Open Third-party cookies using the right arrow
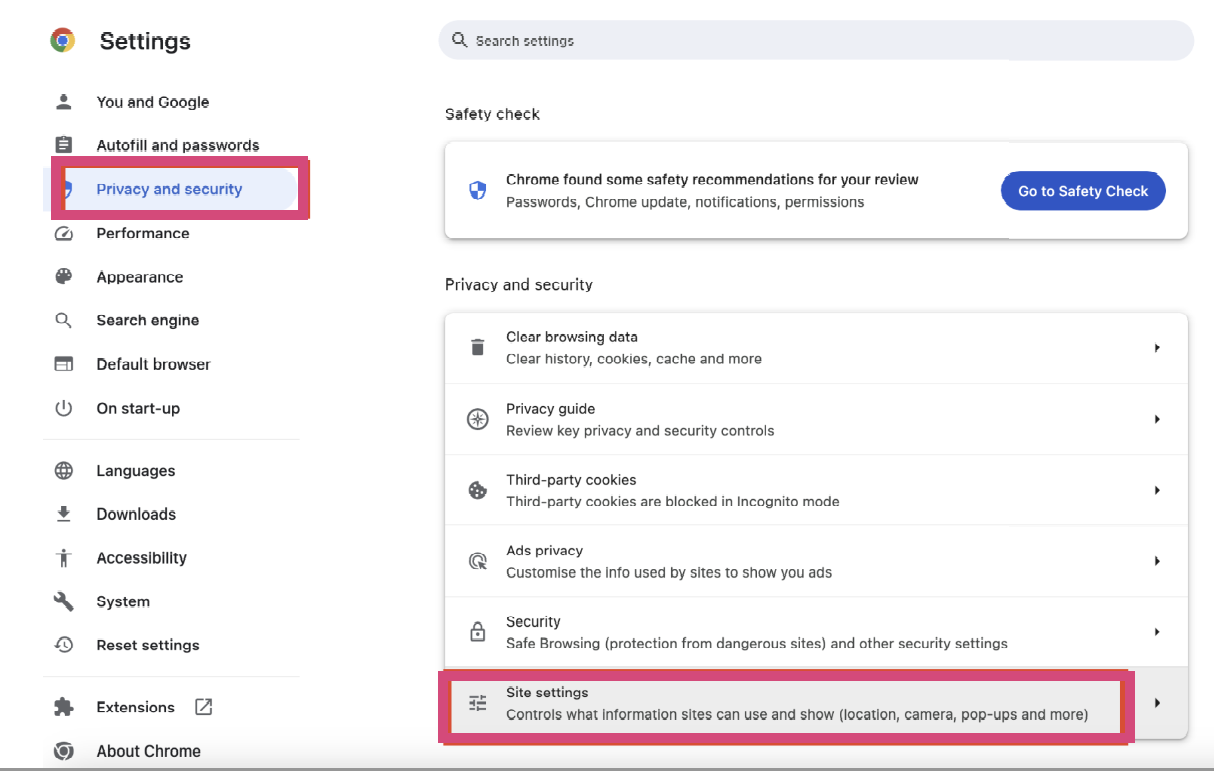1214x771 pixels. click(1157, 490)
